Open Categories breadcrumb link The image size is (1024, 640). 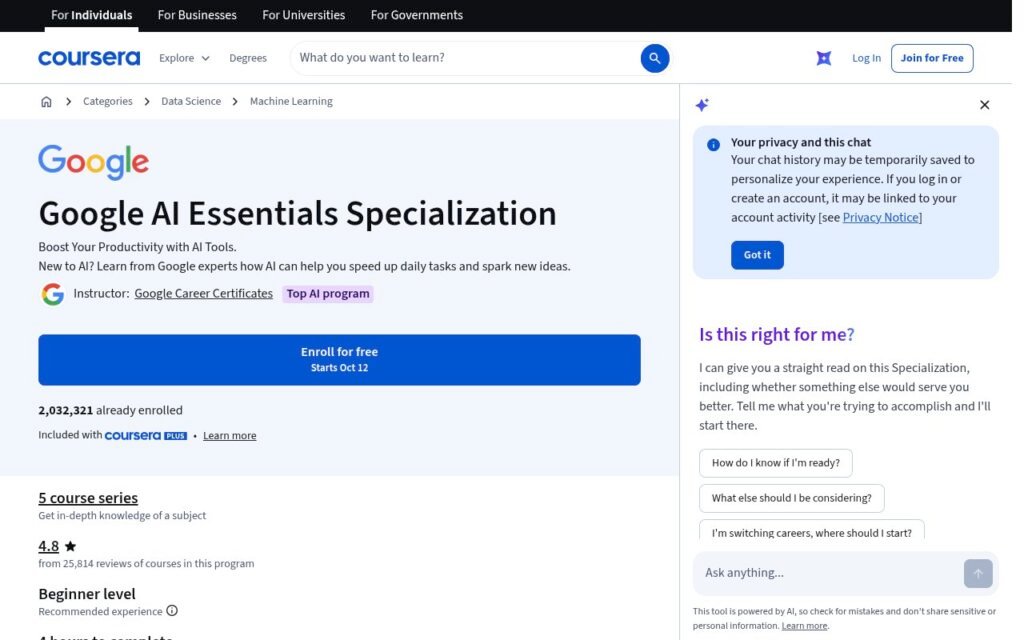[108, 101]
